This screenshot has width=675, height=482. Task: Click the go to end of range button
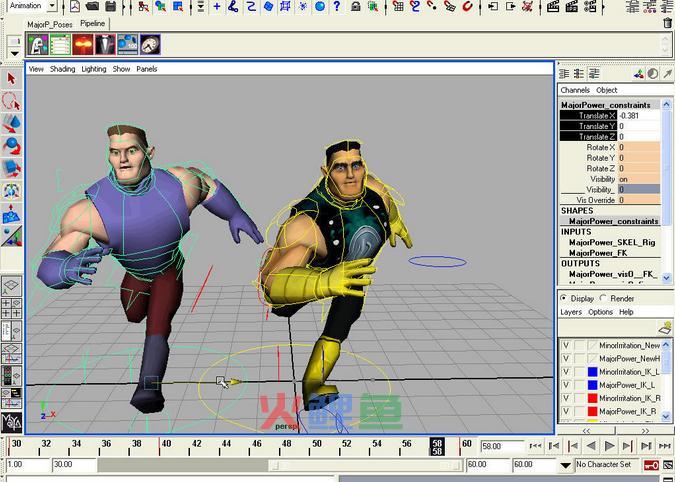pos(665,446)
